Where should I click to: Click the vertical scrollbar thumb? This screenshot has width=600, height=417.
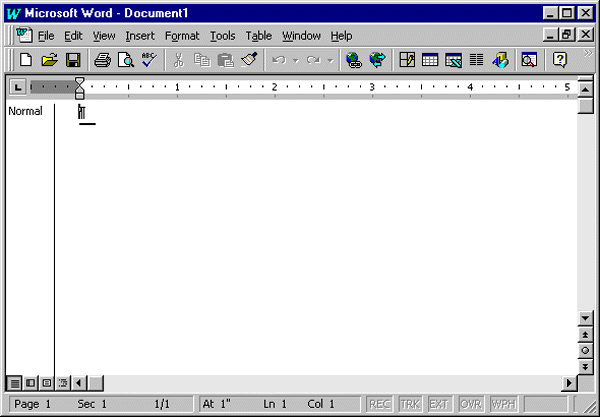coord(585,106)
